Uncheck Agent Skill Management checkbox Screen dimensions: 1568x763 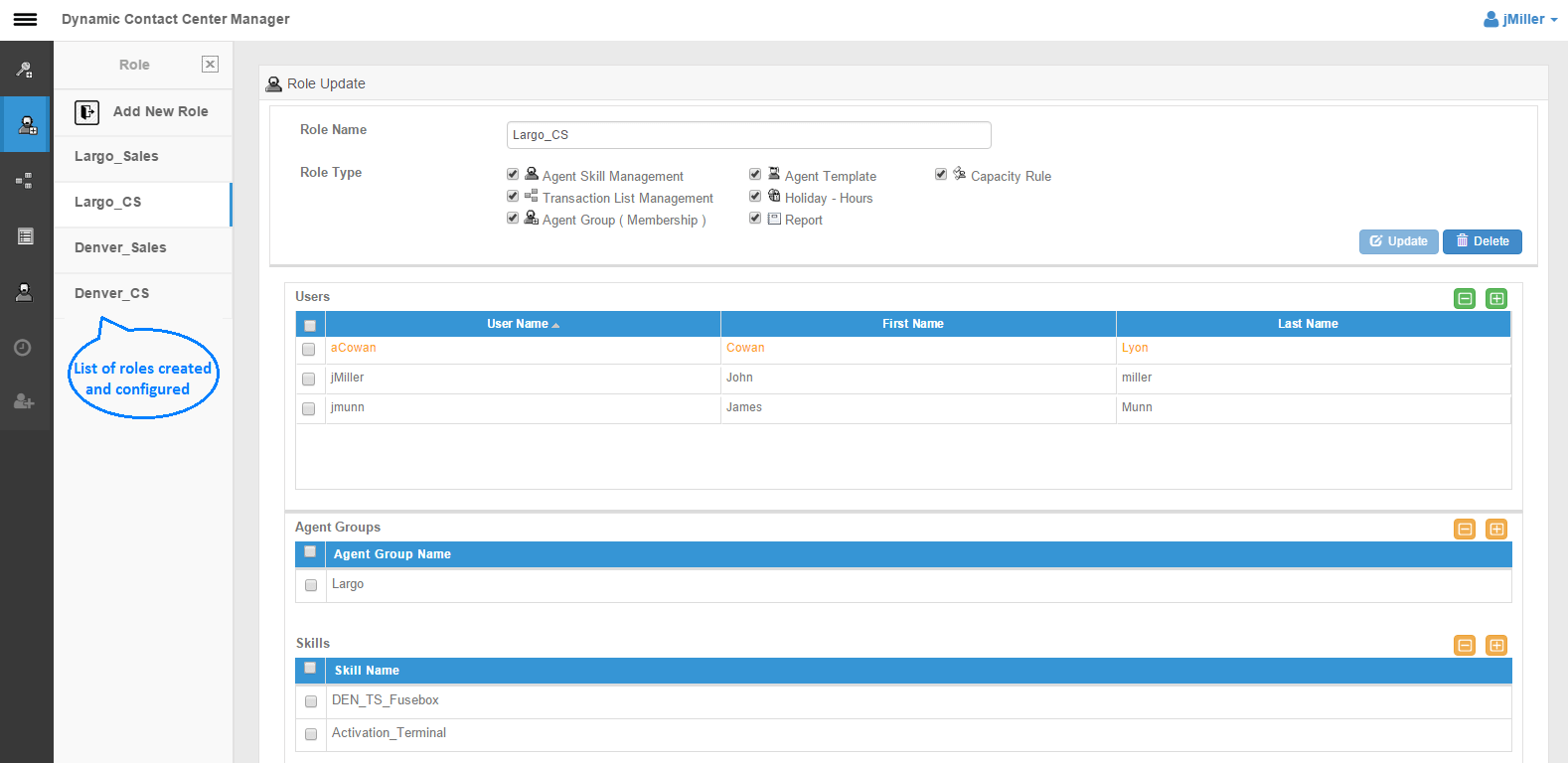point(513,175)
